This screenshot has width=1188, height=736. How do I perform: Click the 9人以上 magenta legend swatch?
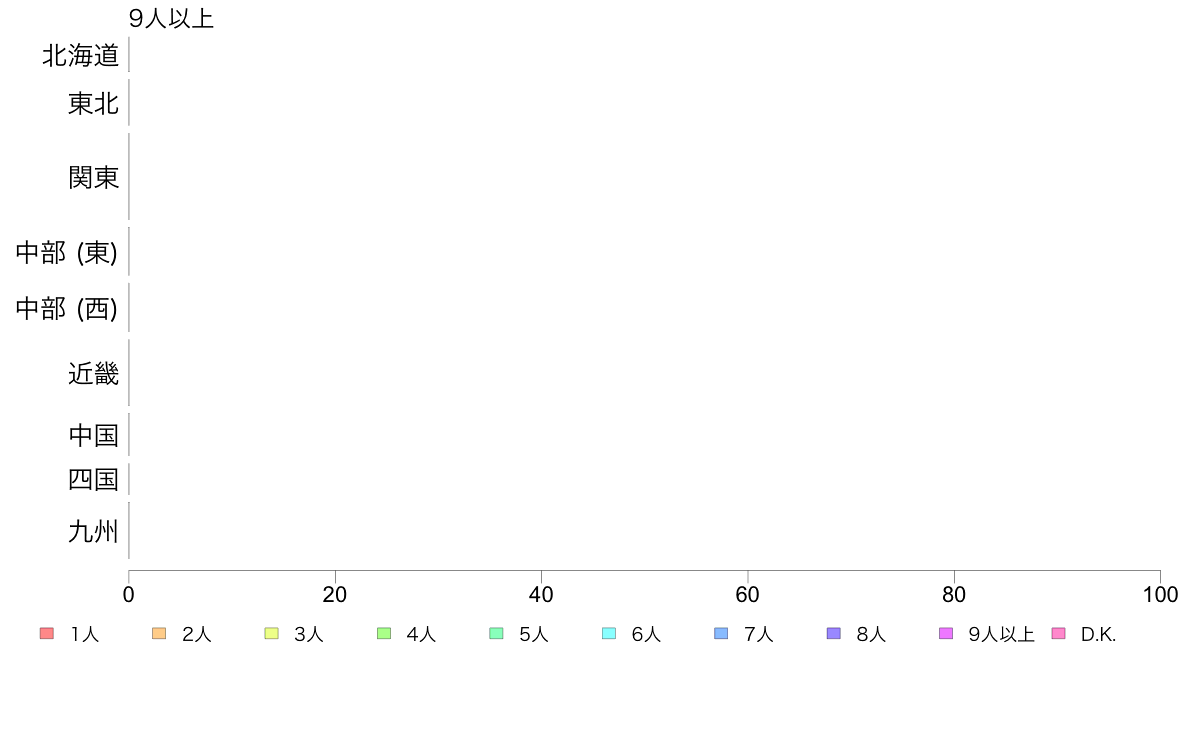pos(946,634)
